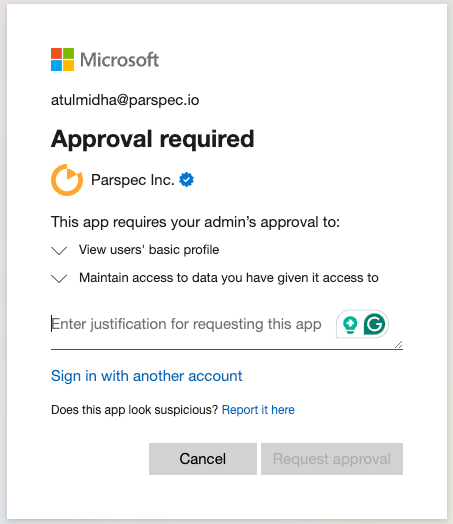Follow the Report it here link

pos(258,410)
